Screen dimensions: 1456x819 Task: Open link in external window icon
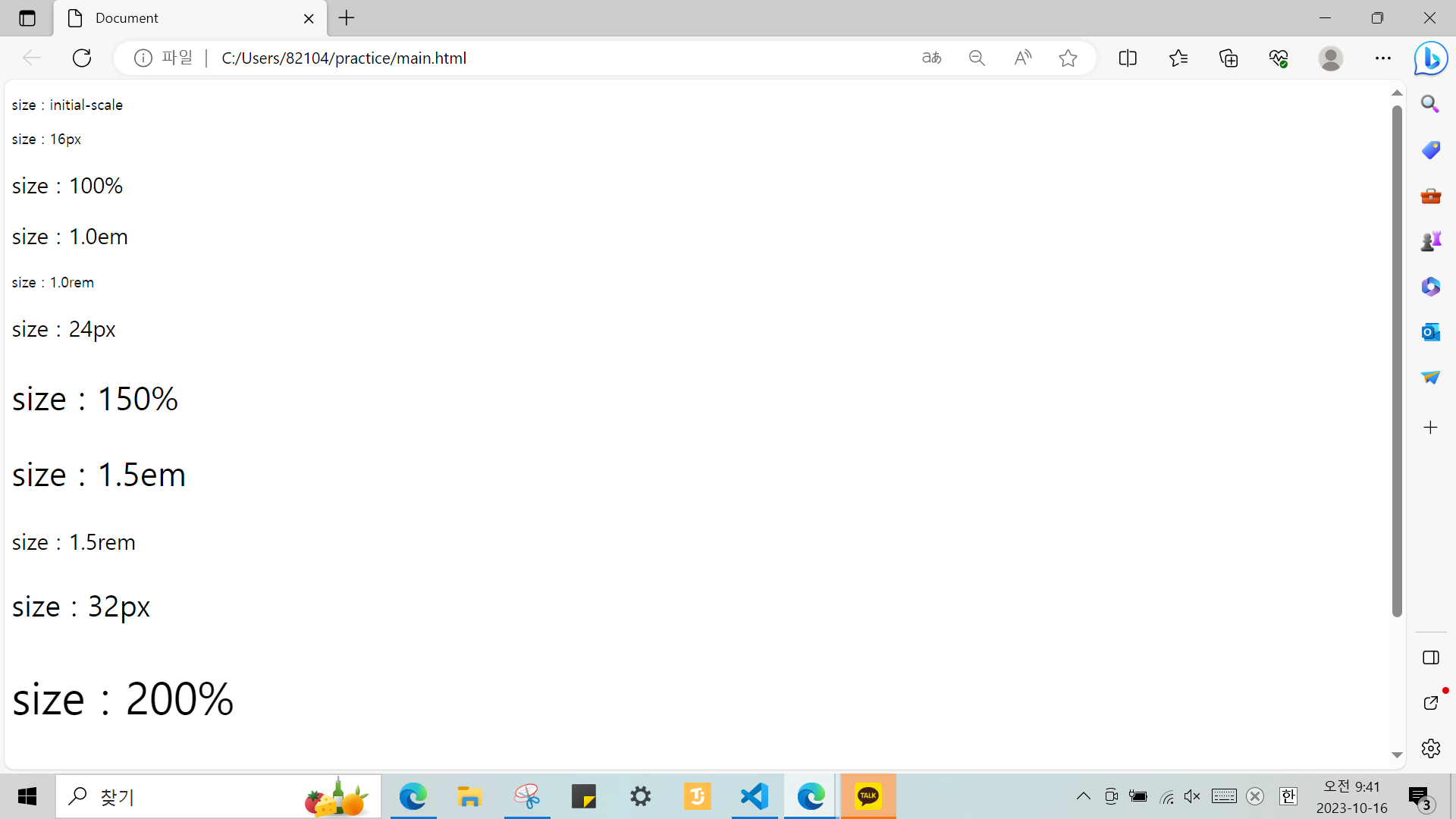pyautogui.click(x=1430, y=703)
